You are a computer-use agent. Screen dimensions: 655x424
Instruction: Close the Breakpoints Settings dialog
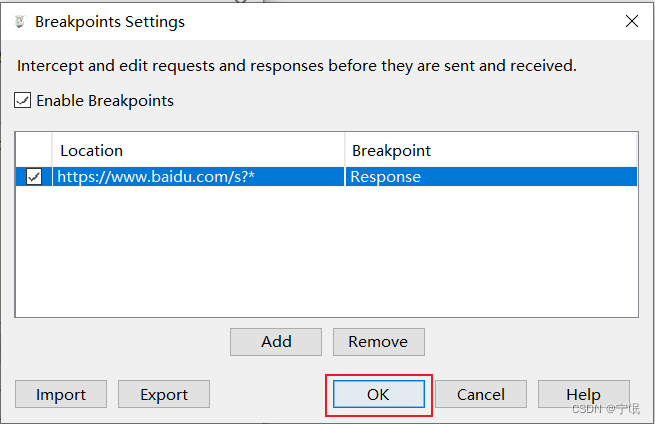tap(631, 21)
